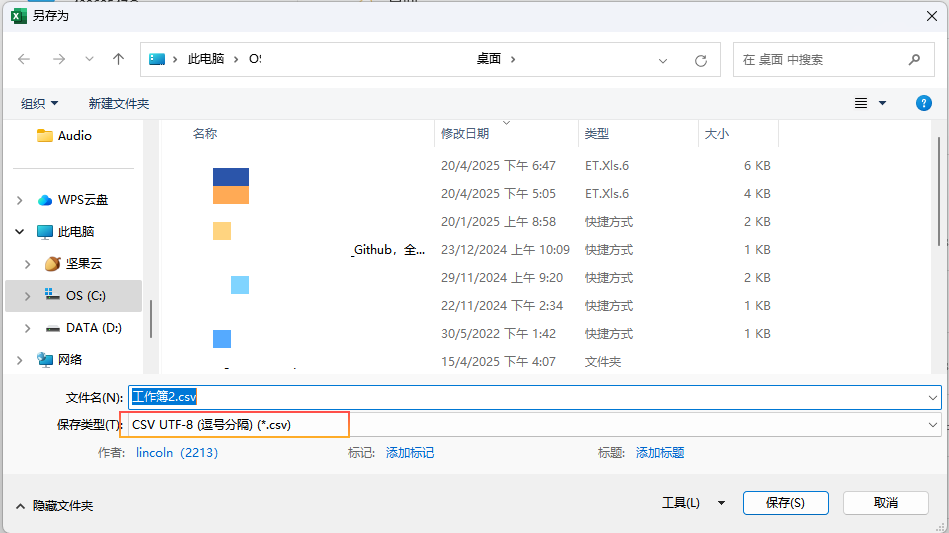Expand the DATA (D:) drive node
949x533 pixels.
(x=27, y=328)
